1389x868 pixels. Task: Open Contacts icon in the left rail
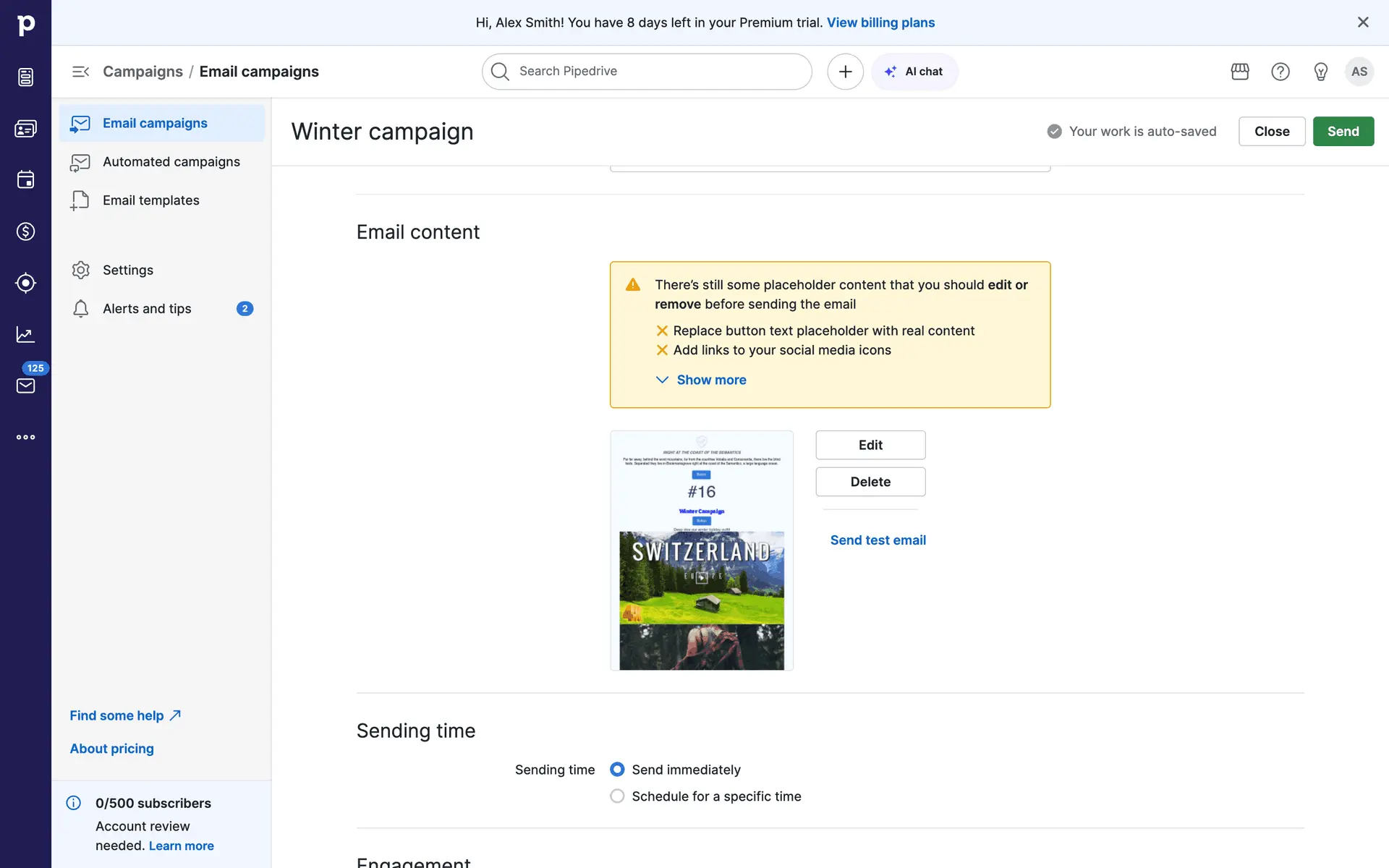click(x=25, y=129)
